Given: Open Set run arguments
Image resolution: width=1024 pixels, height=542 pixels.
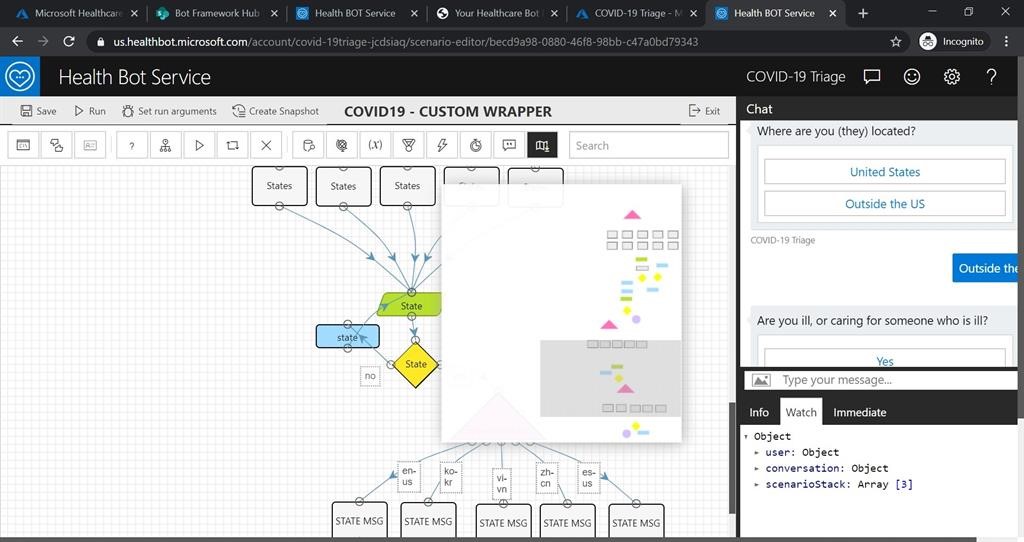Looking at the screenshot, I should 169,111.
